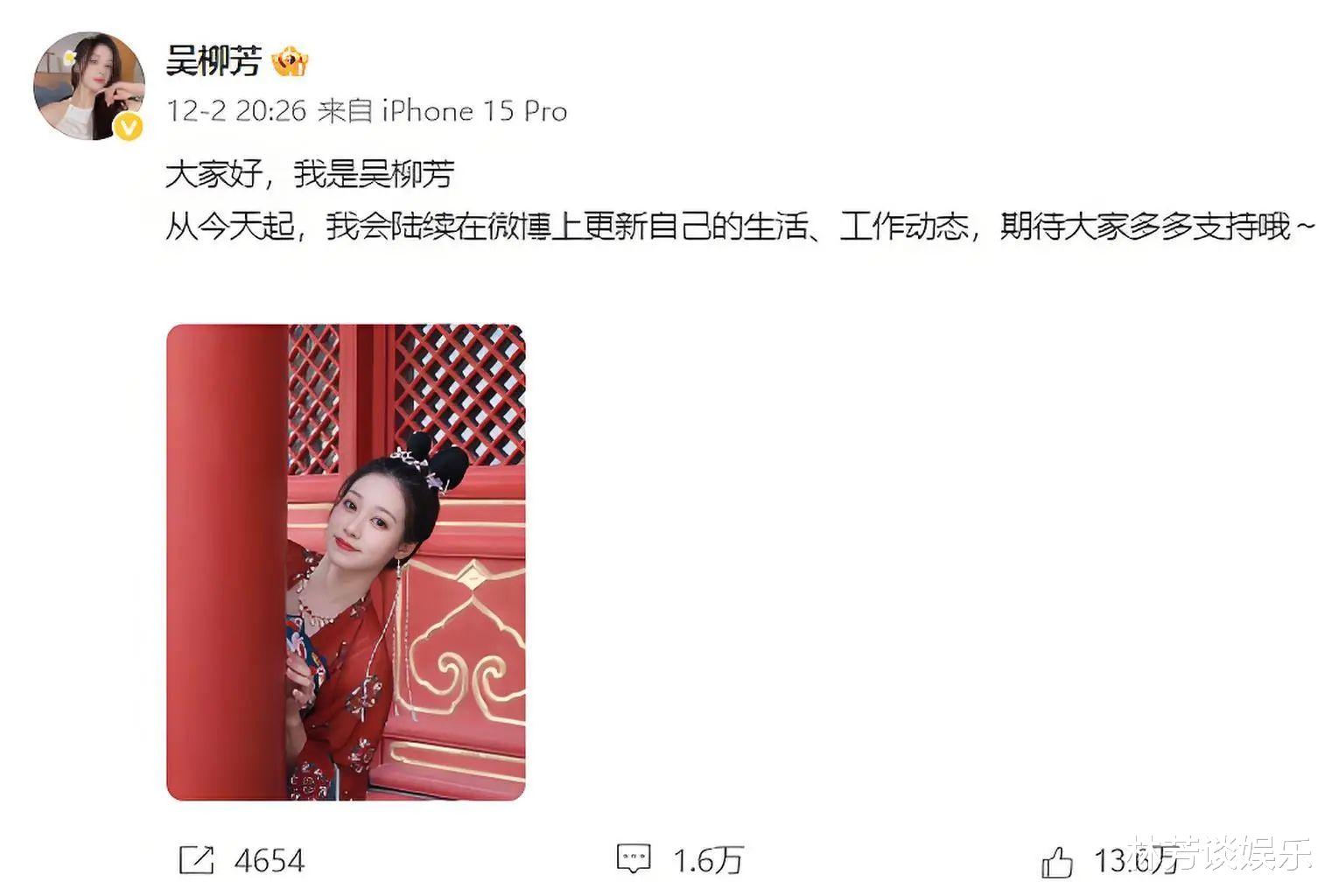The height and width of the screenshot is (896, 1332).
Task: Click the second line of post text
Action: click(x=740, y=227)
